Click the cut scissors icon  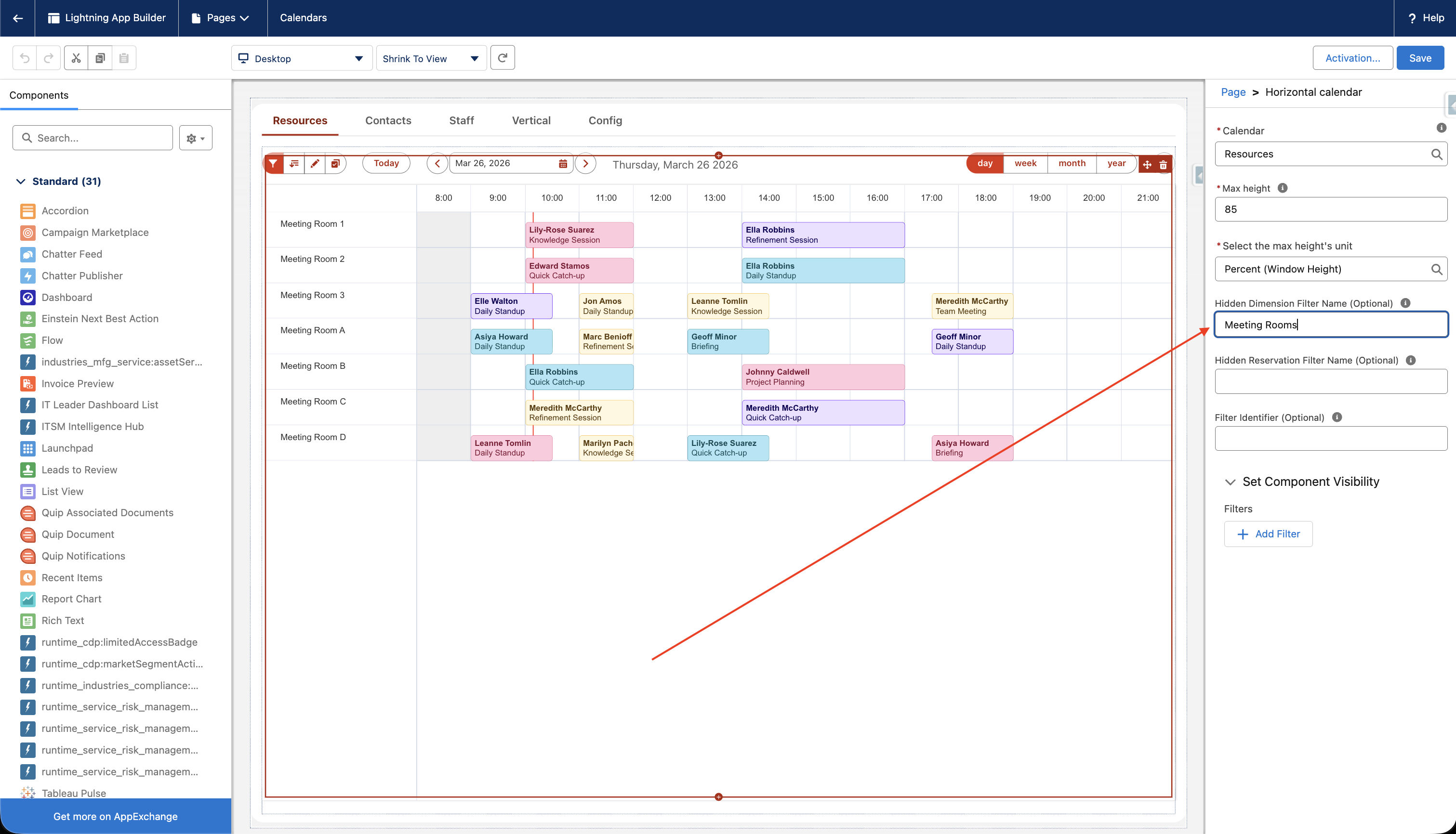(76, 58)
